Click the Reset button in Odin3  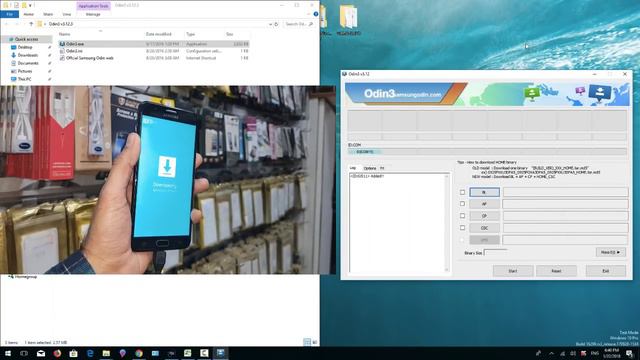pyautogui.click(x=556, y=271)
